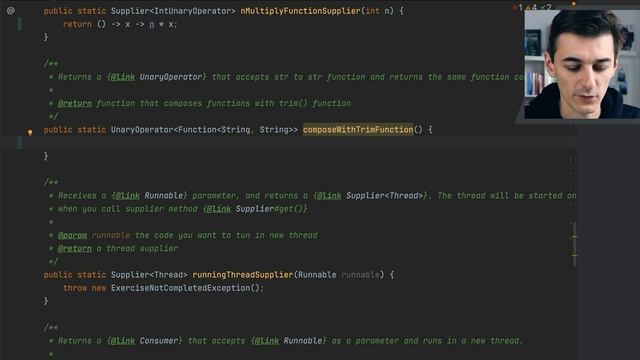Follow the @link UnaryOperator Javadoc reference
The width and height of the screenshot is (640, 360).
point(157,77)
